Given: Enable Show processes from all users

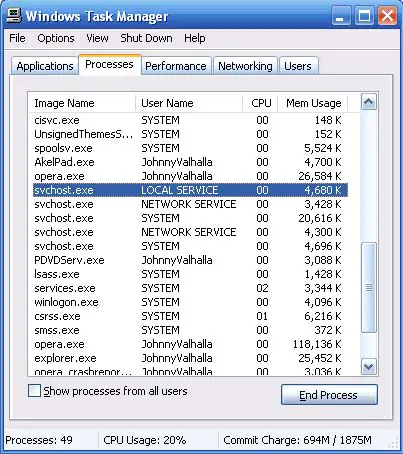Looking at the screenshot, I should [34, 391].
